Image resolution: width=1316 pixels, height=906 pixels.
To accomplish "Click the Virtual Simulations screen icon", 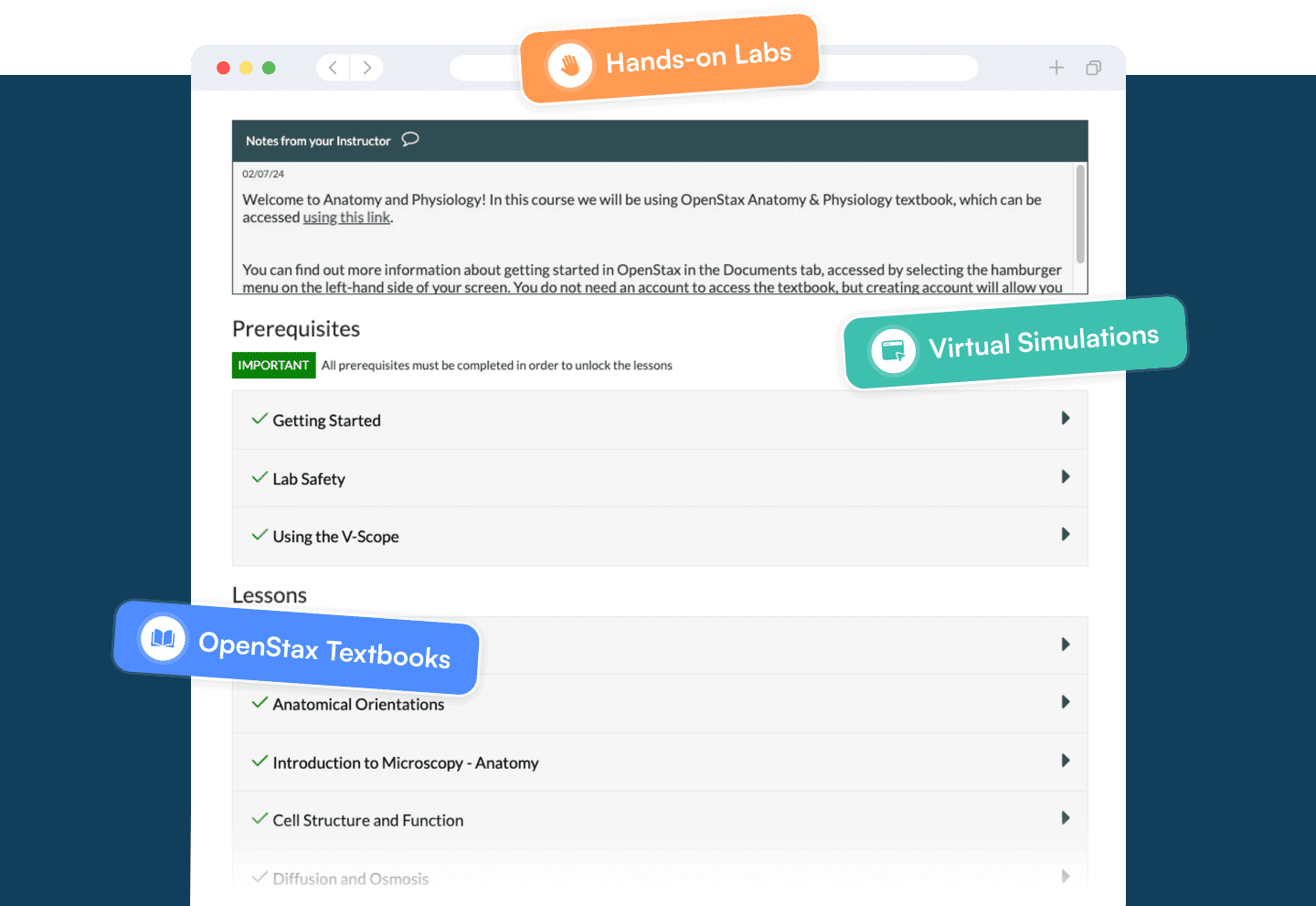I will coord(893,350).
